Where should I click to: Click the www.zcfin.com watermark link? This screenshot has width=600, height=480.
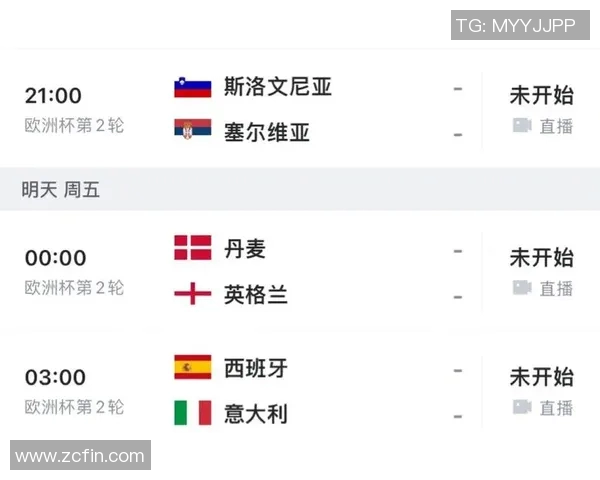80,456
